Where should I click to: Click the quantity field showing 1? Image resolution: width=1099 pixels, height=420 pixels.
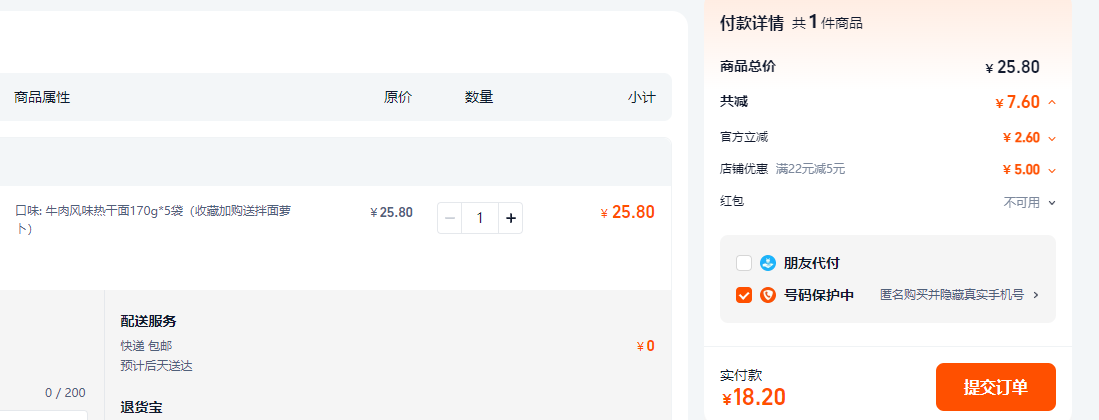point(480,218)
